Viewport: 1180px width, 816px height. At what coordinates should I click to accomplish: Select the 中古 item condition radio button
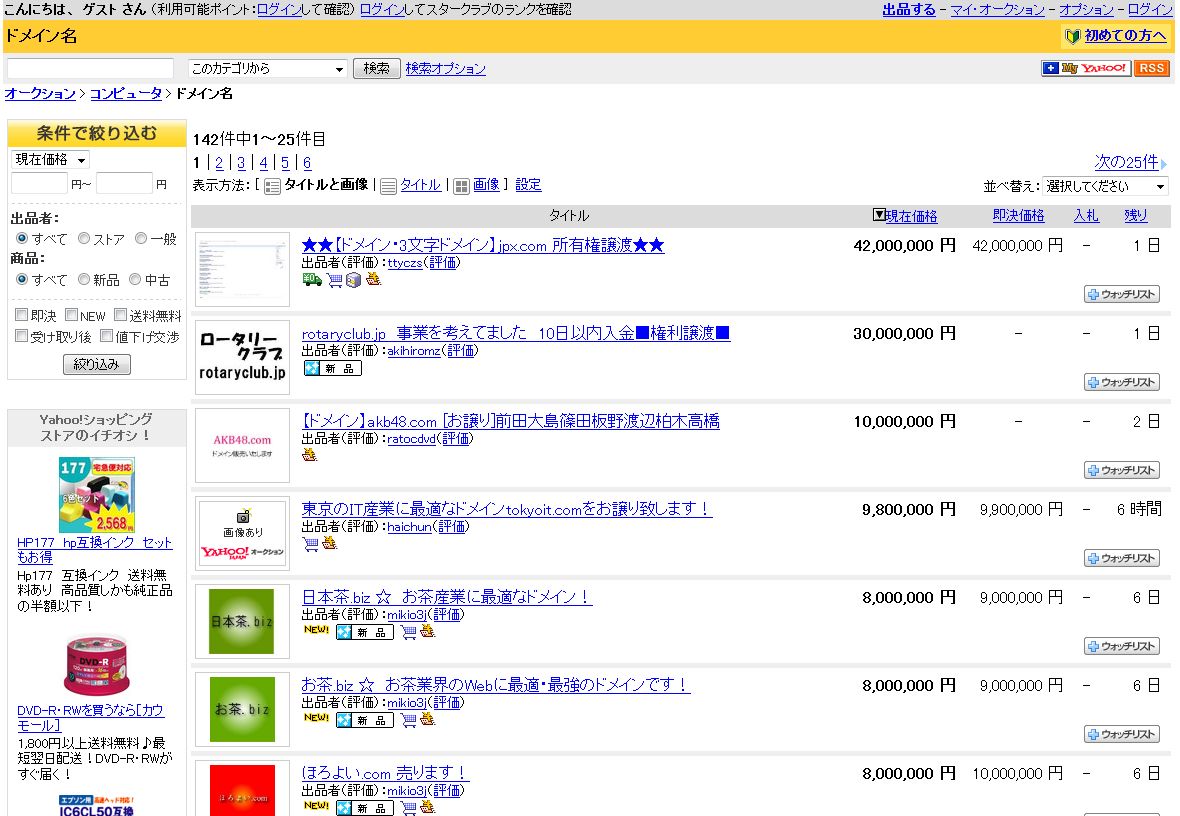coord(135,279)
